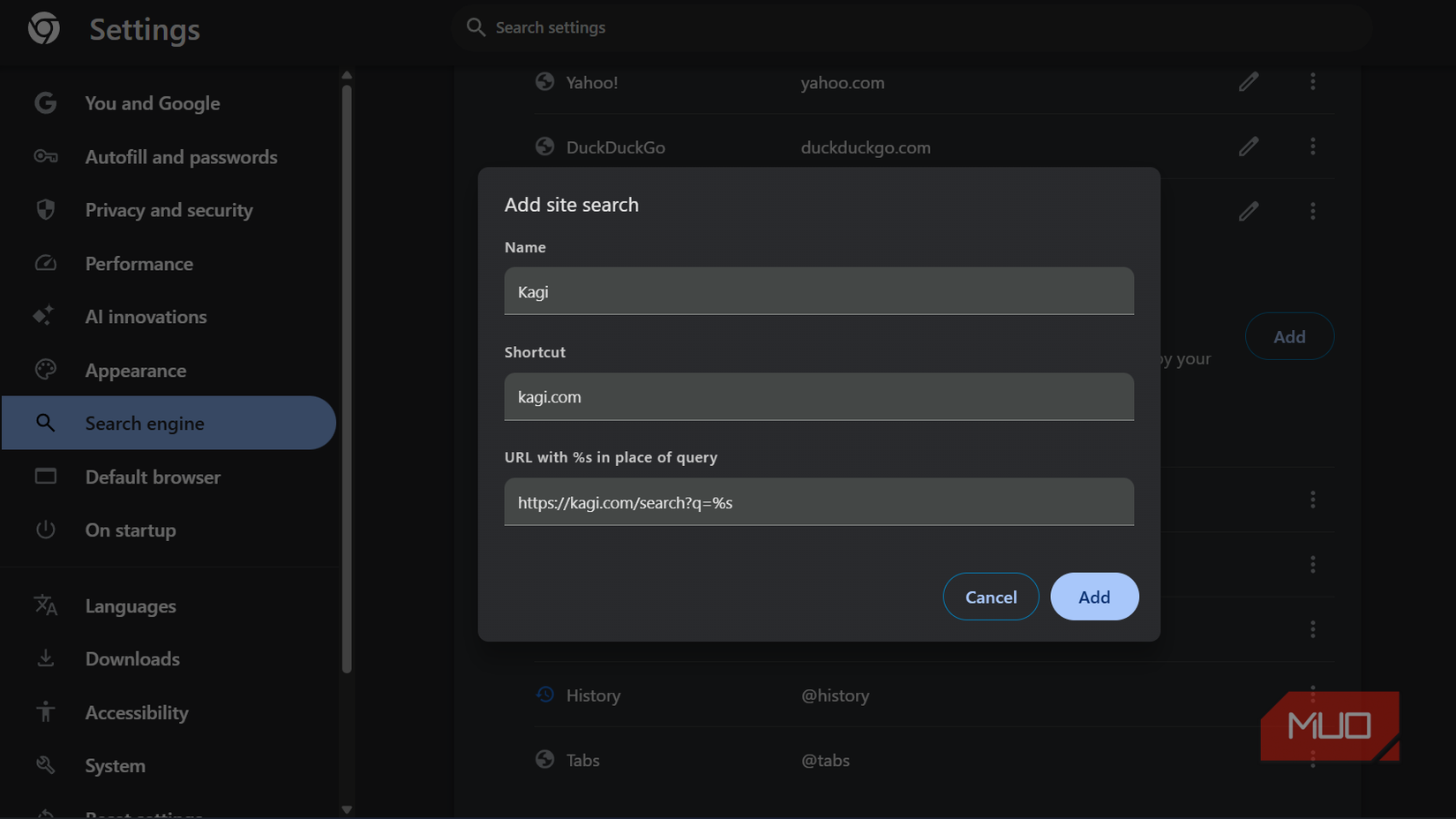Open the Default browser settings section

(x=152, y=477)
